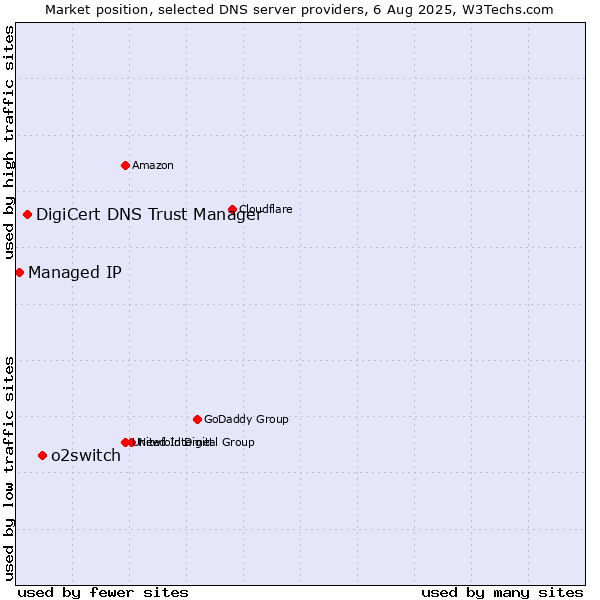
Task: Click 'used by high traffic sites' vertical label
Action: click(9, 142)
